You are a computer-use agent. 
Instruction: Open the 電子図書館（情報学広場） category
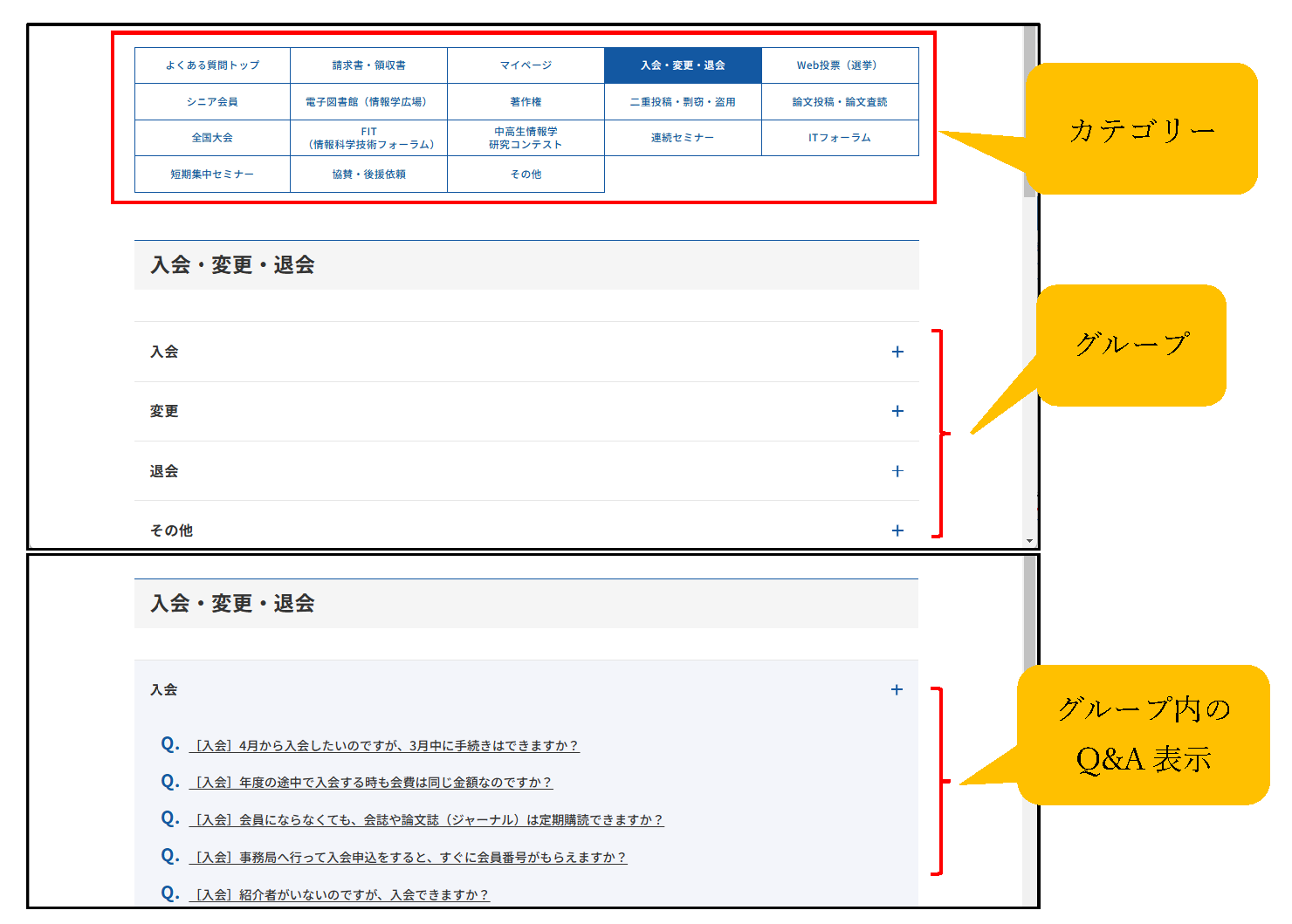coord(368,102)
